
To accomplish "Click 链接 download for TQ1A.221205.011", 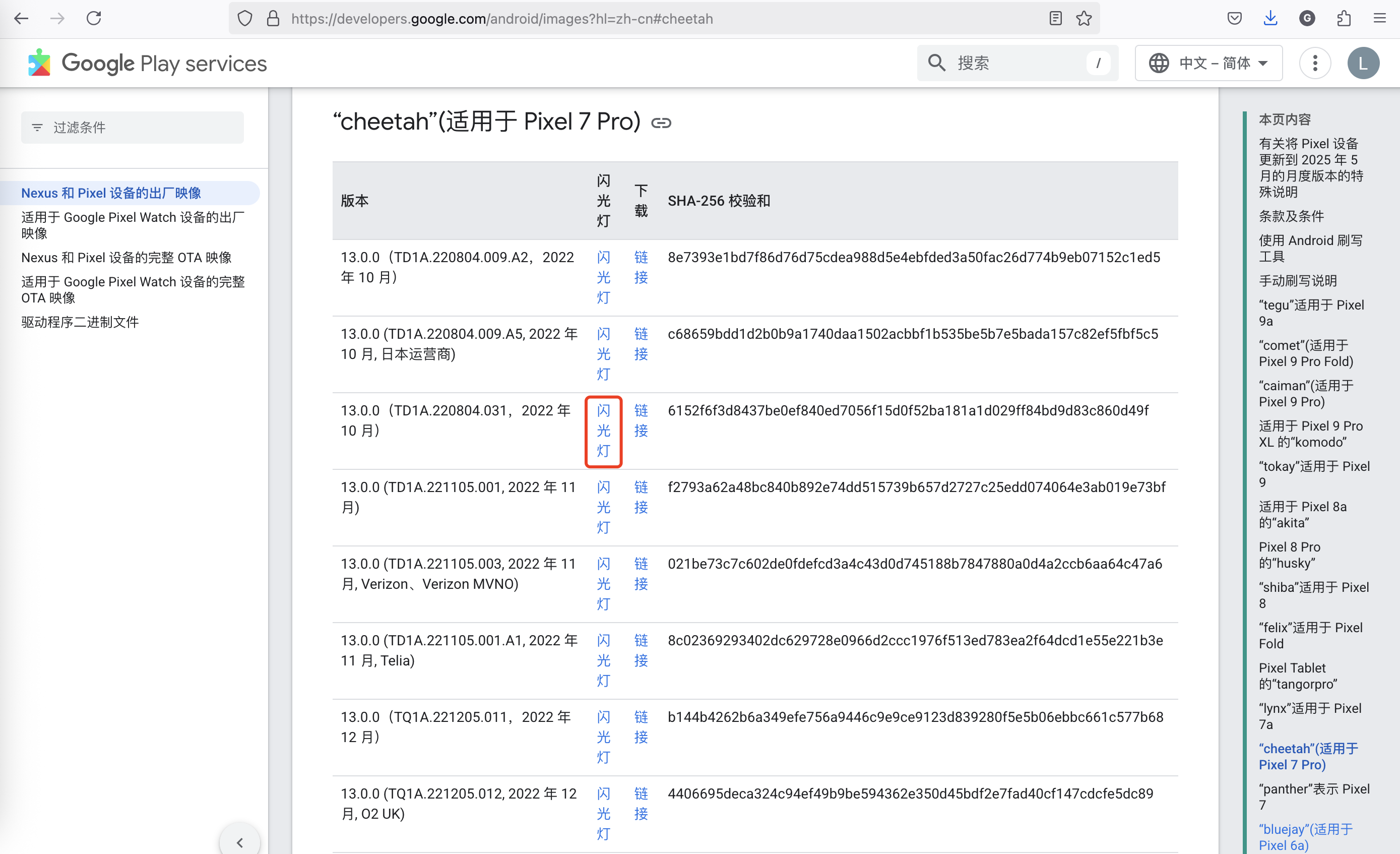I will 641,727.
